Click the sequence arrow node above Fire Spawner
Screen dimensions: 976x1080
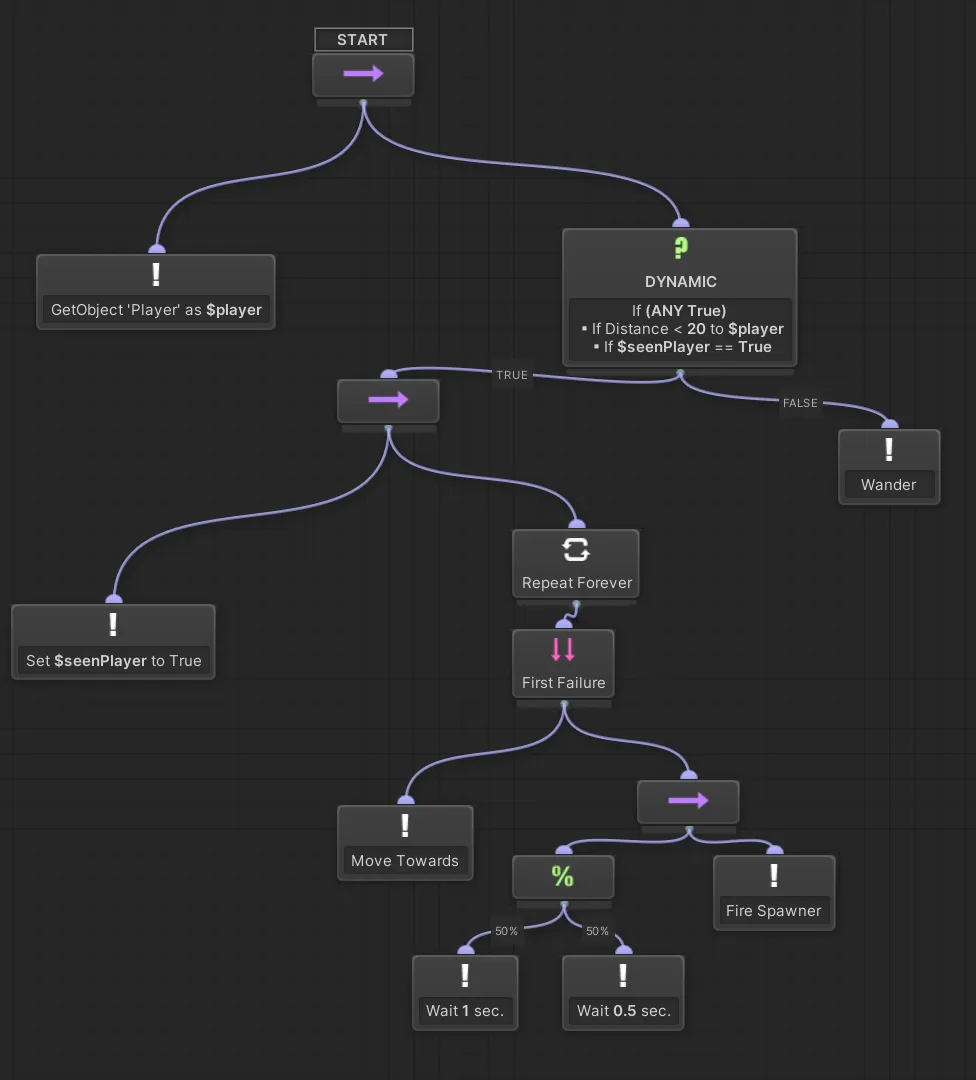tap(688, 801)
